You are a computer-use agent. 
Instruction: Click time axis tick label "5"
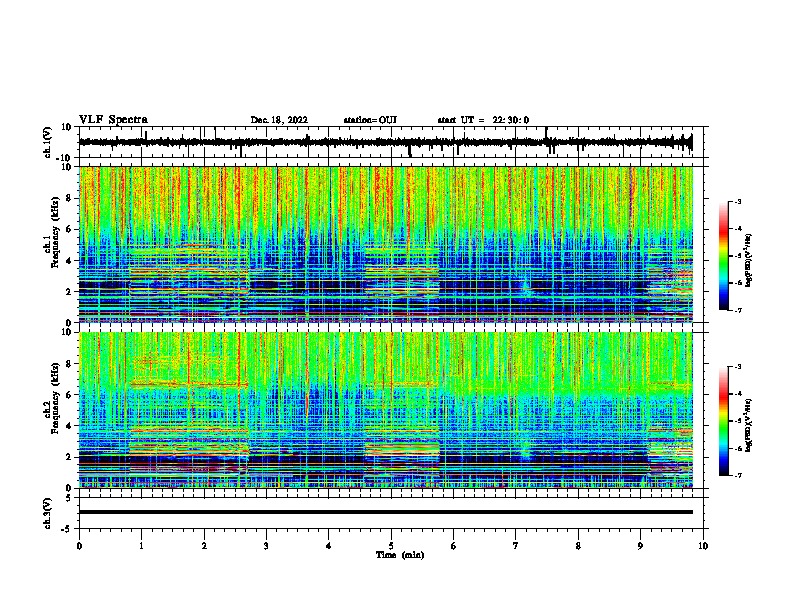391,546
